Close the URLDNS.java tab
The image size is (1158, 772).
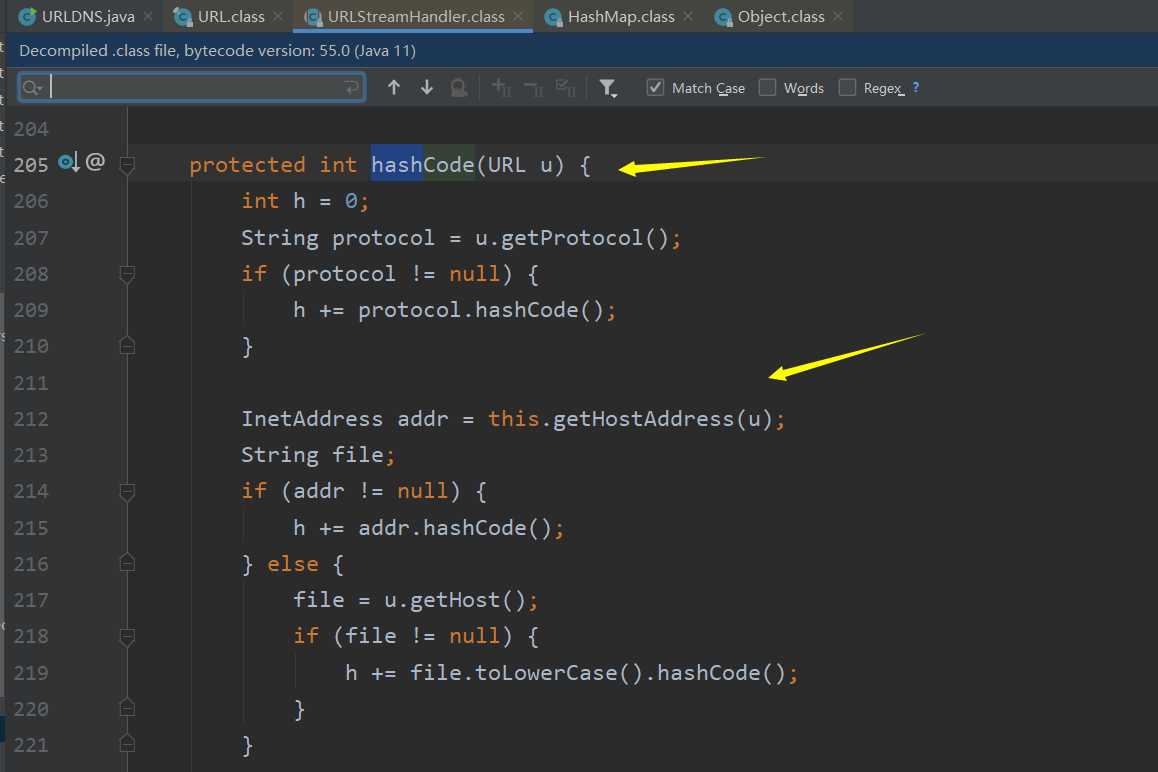click(148, 16)
